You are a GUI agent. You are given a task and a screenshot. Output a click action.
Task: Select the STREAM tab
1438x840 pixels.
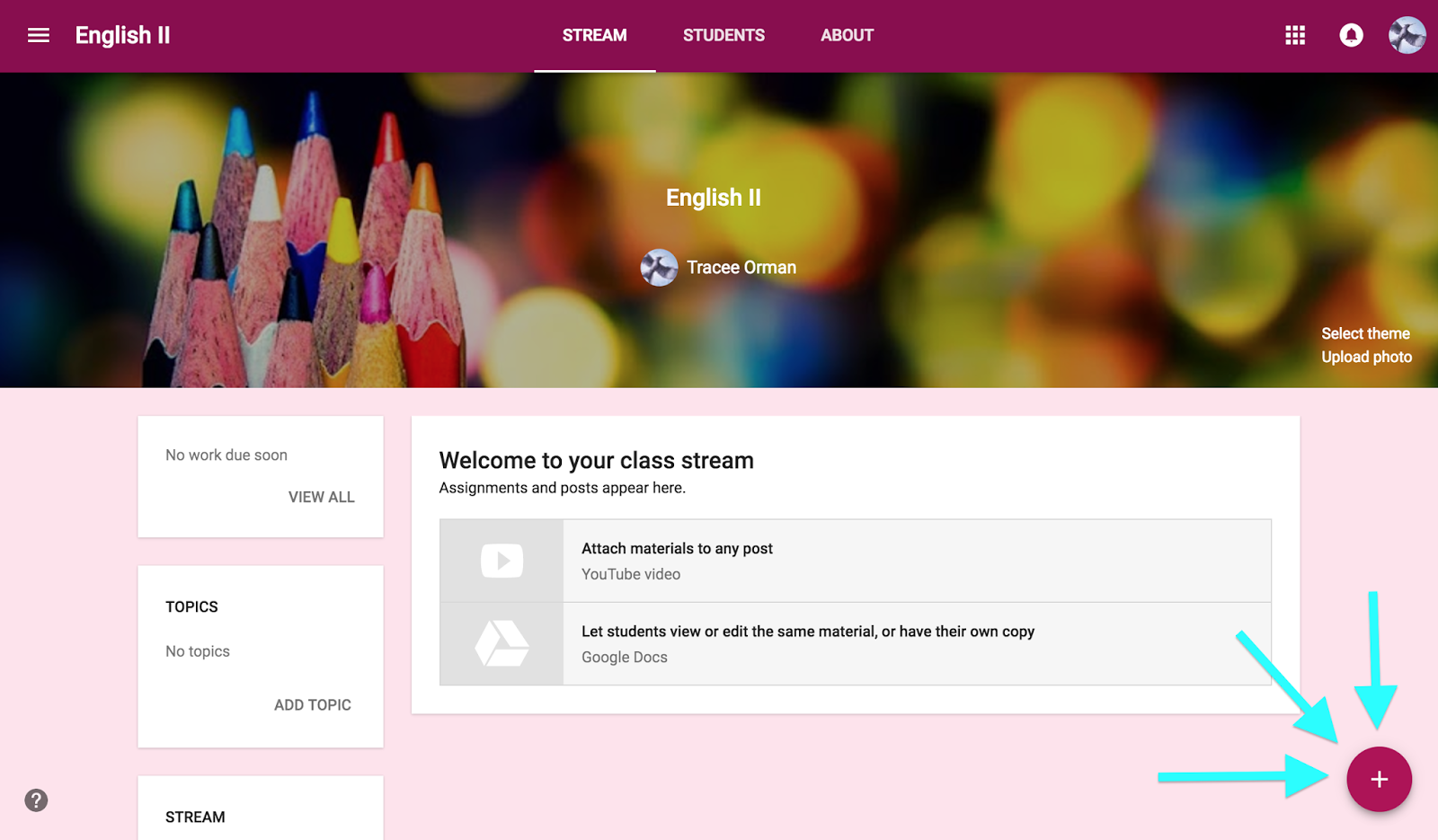[x=594, y=35]
